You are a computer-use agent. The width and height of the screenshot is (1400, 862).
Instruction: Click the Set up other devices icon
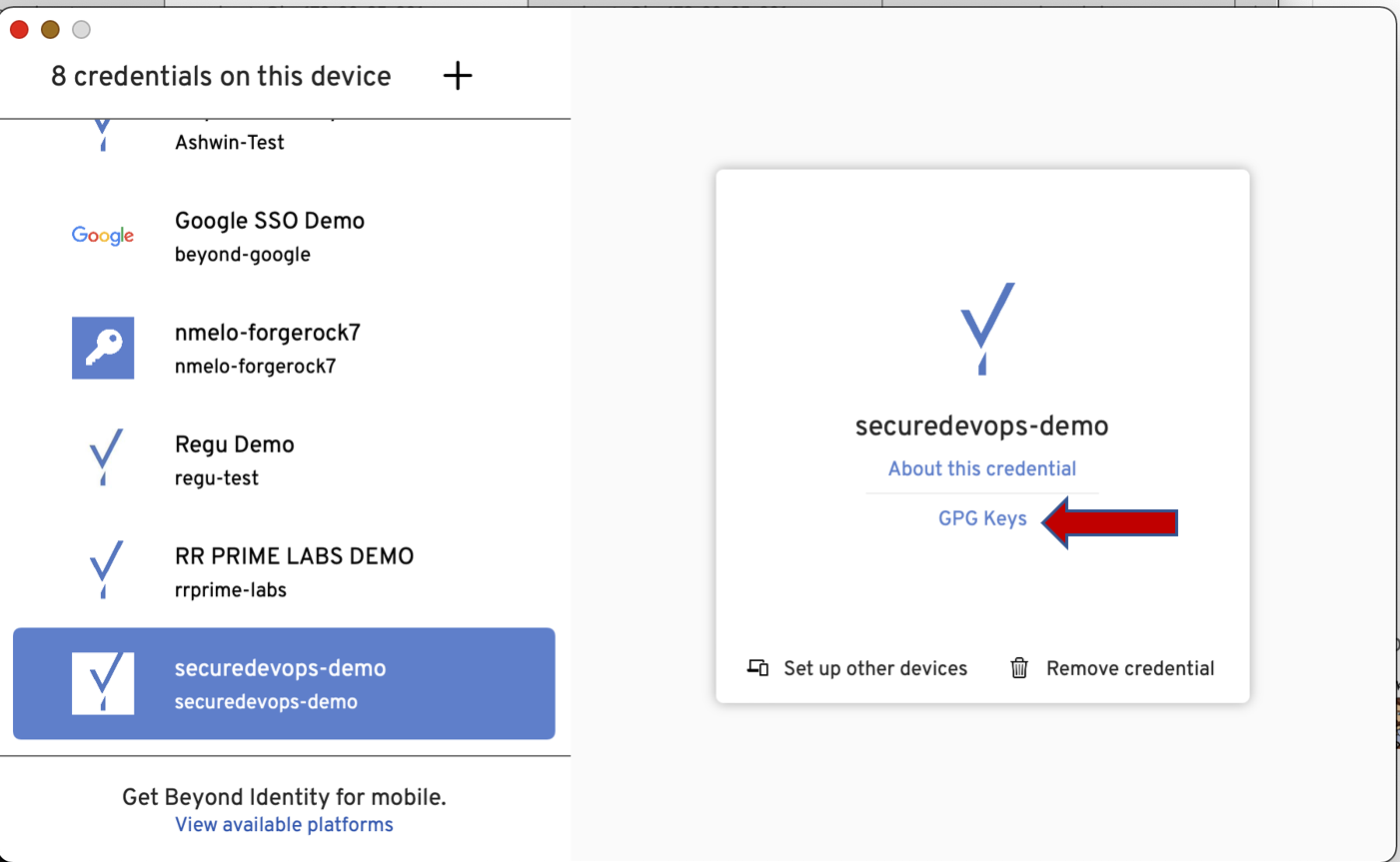click(x=757, y=668)
